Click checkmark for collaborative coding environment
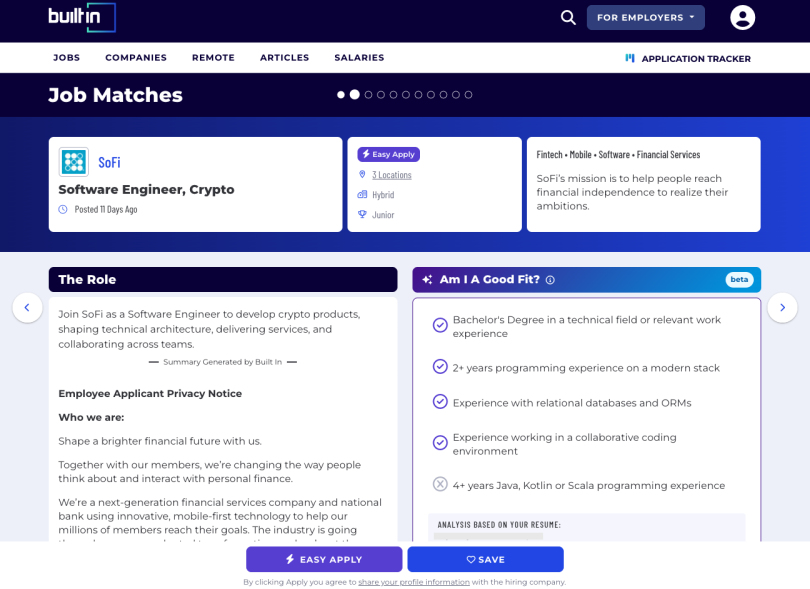810x589 pixels. point(440,443)
